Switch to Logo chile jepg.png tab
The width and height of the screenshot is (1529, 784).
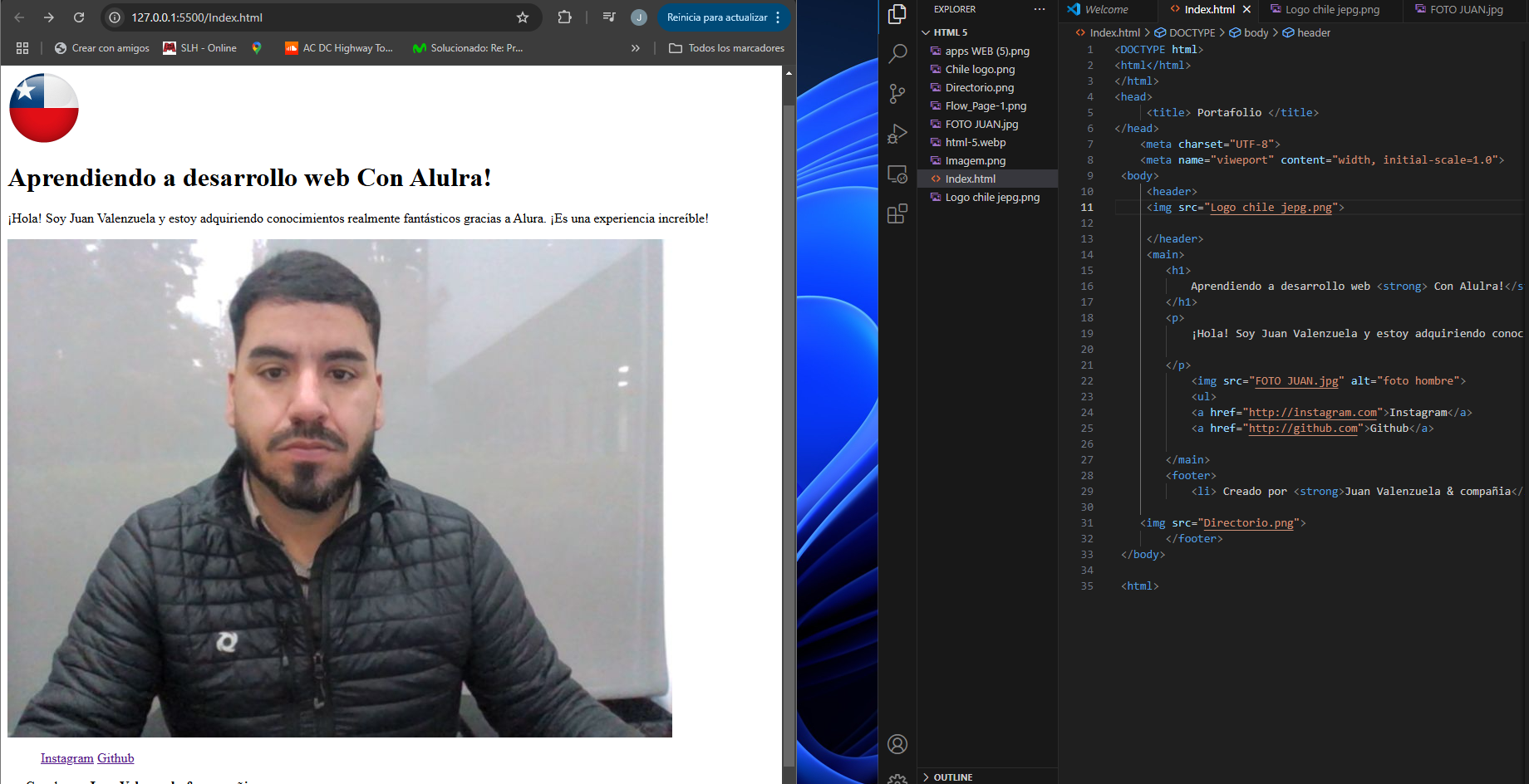pos(1331,10)
